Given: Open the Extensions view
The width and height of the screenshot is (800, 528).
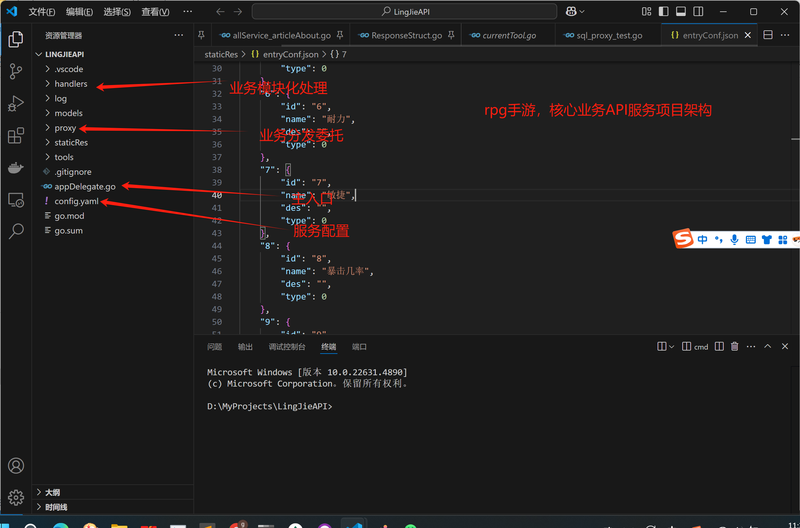Looking at the screenshot, I should point(16,136).
